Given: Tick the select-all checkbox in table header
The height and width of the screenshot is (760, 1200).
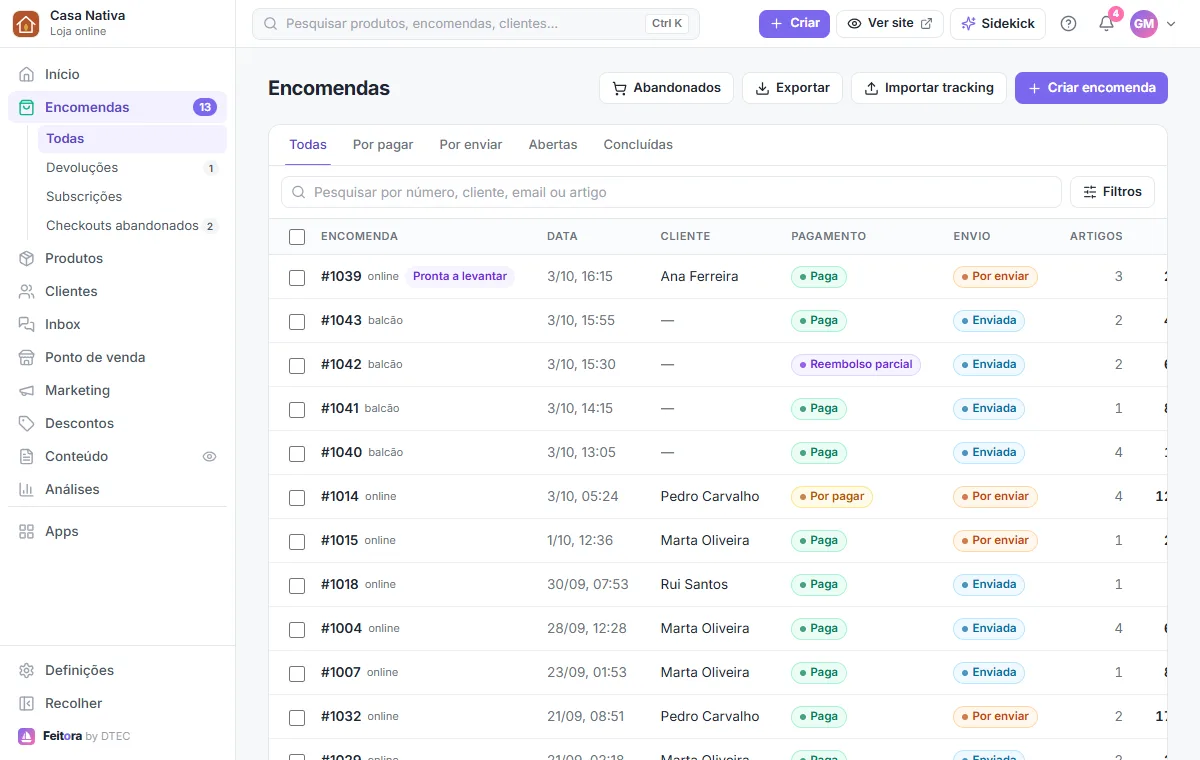Looking at the screenshot, I should point(297,237).
